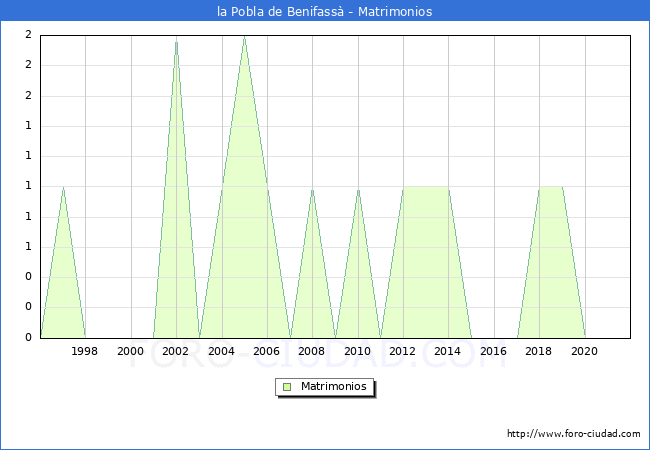Click the 2018-2019 plateau area
The width and height of the screenshot is (650, 450).
[x=551, y=262]
